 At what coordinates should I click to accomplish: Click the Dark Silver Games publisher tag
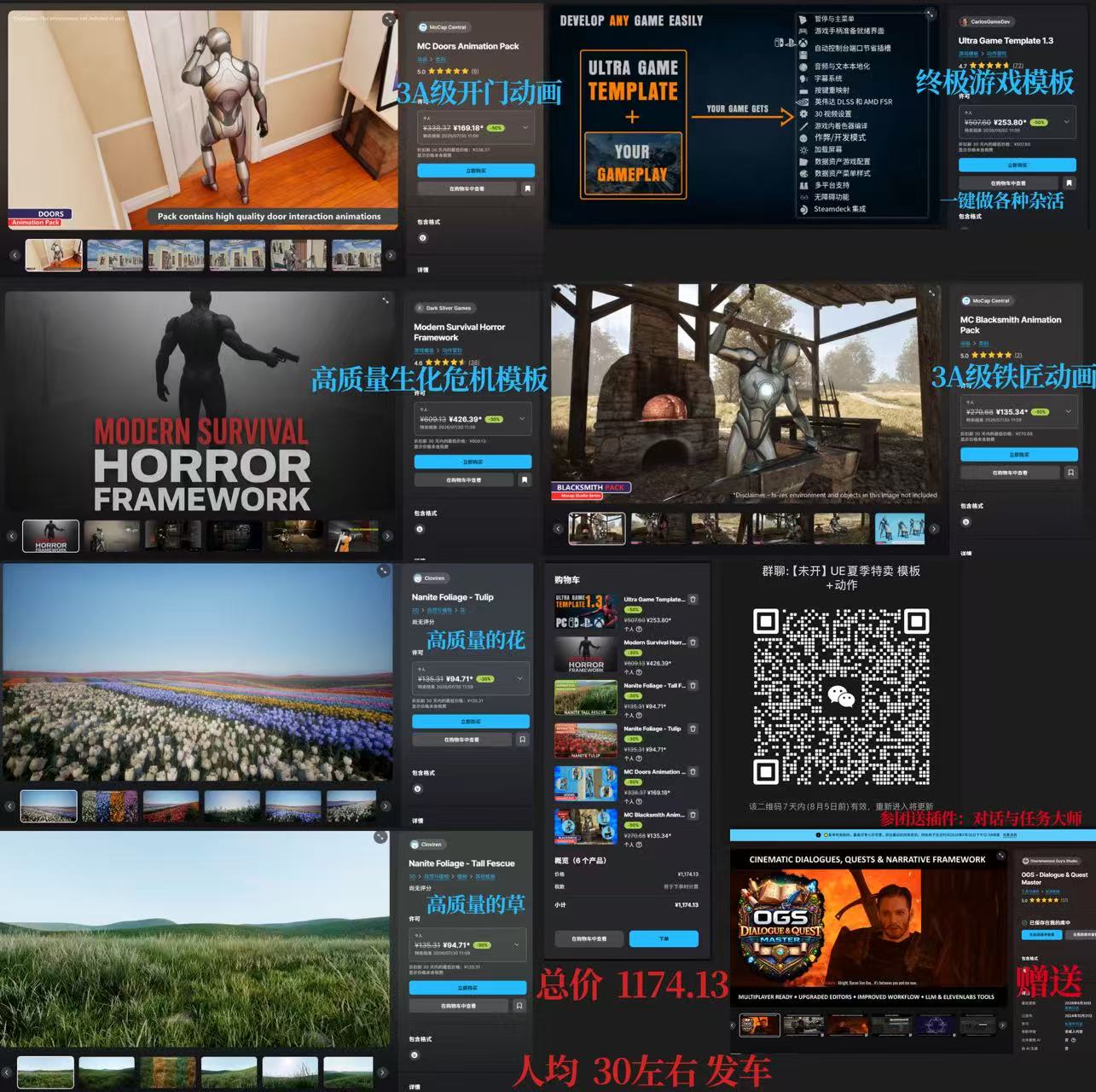coord(444,308)
